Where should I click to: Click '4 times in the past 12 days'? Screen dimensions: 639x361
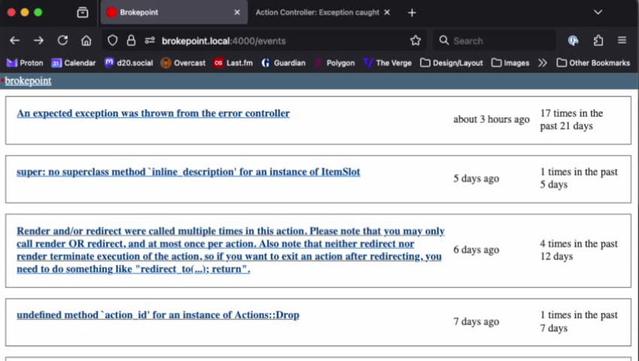click(x=579, y=250)
